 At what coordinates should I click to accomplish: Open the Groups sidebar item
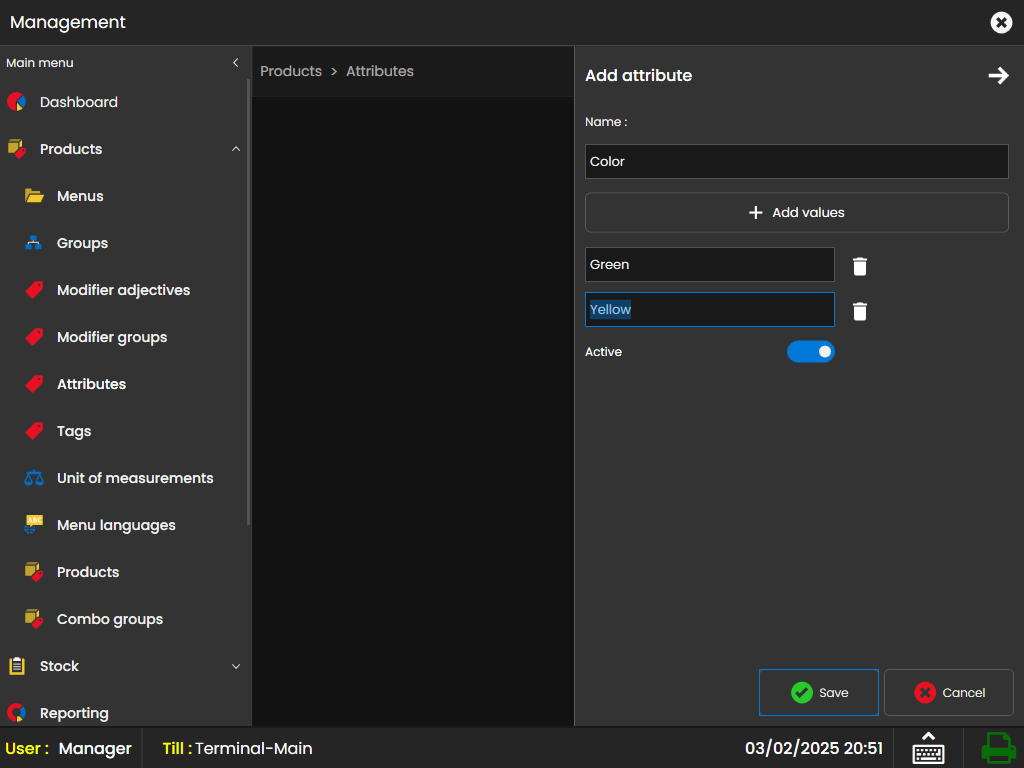pyautogui.click(x=82, y=243)
